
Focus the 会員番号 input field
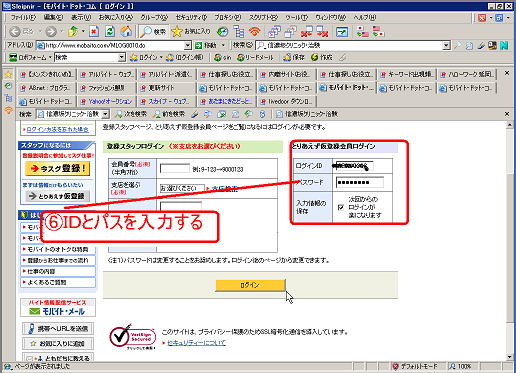coord(175,168)
